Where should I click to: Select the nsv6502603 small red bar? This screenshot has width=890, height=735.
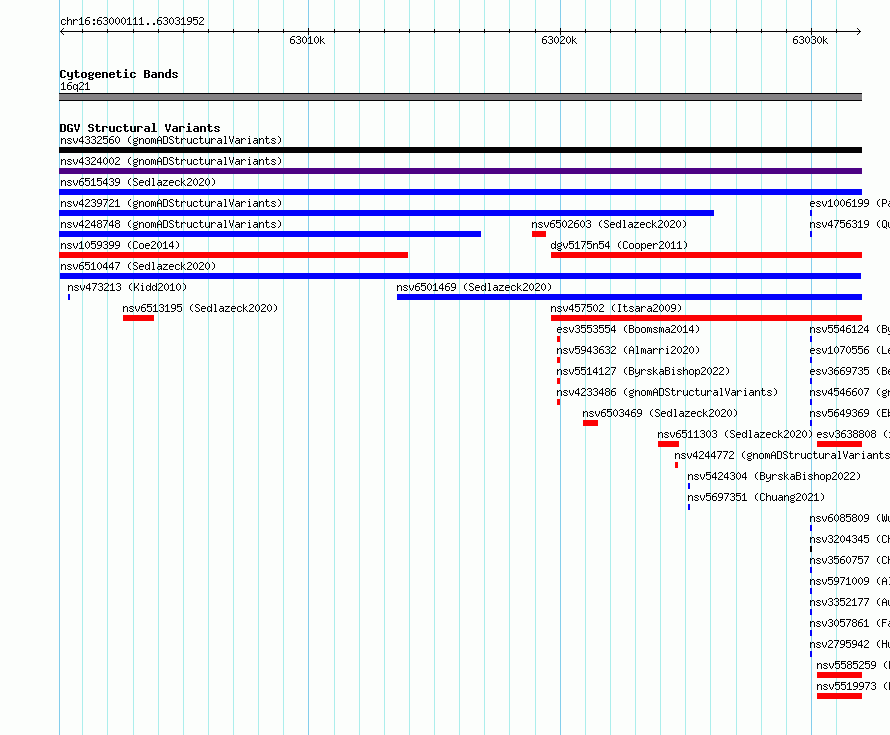click(x=539, y=234)
